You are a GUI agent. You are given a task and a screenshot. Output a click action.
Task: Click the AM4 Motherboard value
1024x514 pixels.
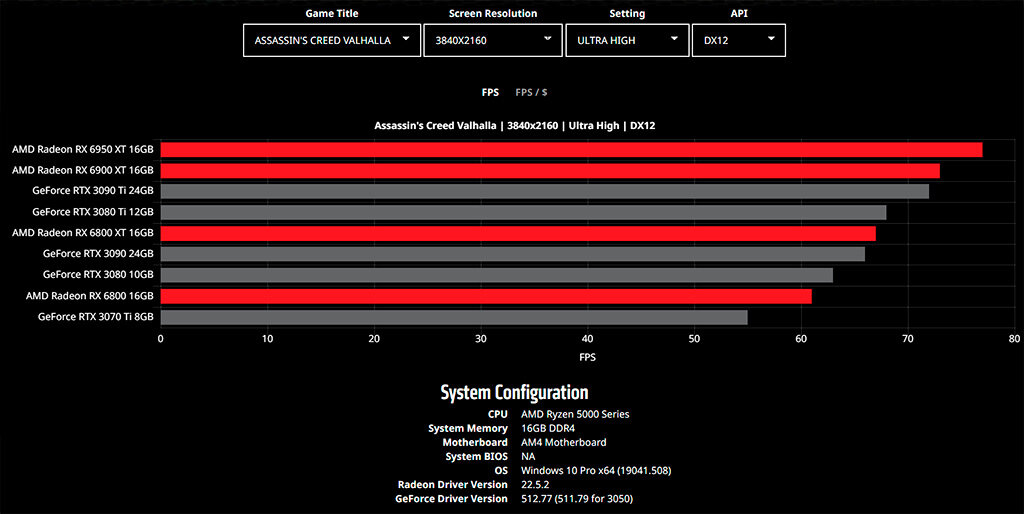(564, 442)
